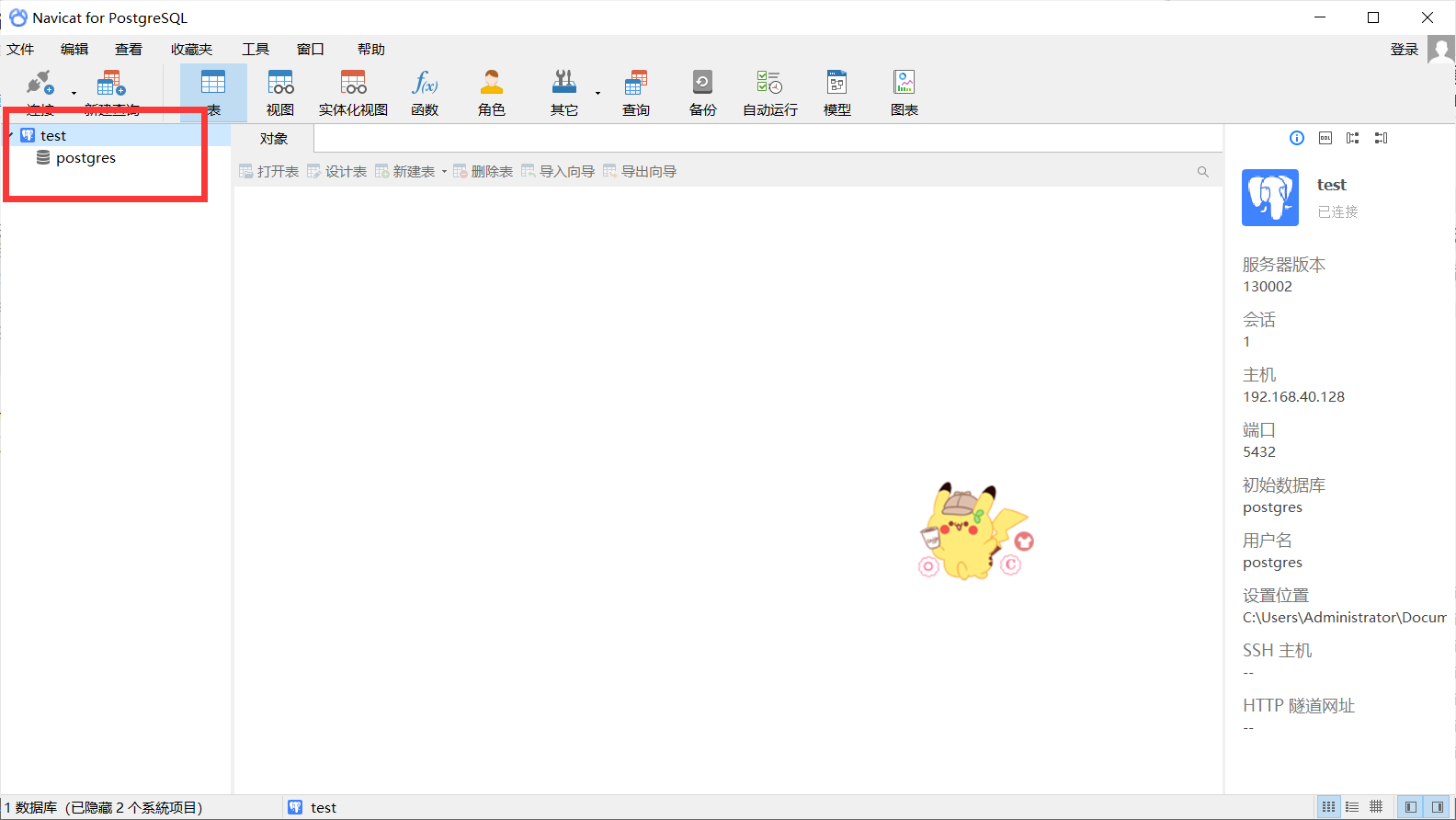Click the PostgreSQL elephant logo in info pane
This screenshot has height=820, width=1456.
[1270, 198]
